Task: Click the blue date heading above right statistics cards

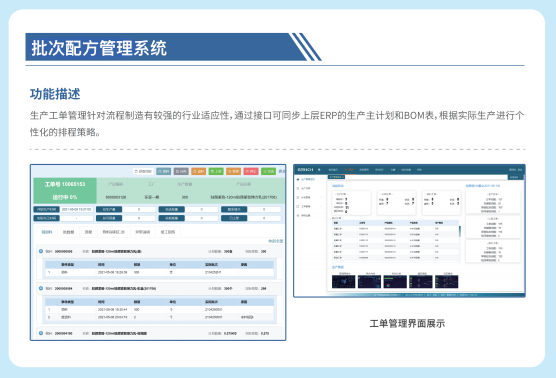Action: click(483, 186)
